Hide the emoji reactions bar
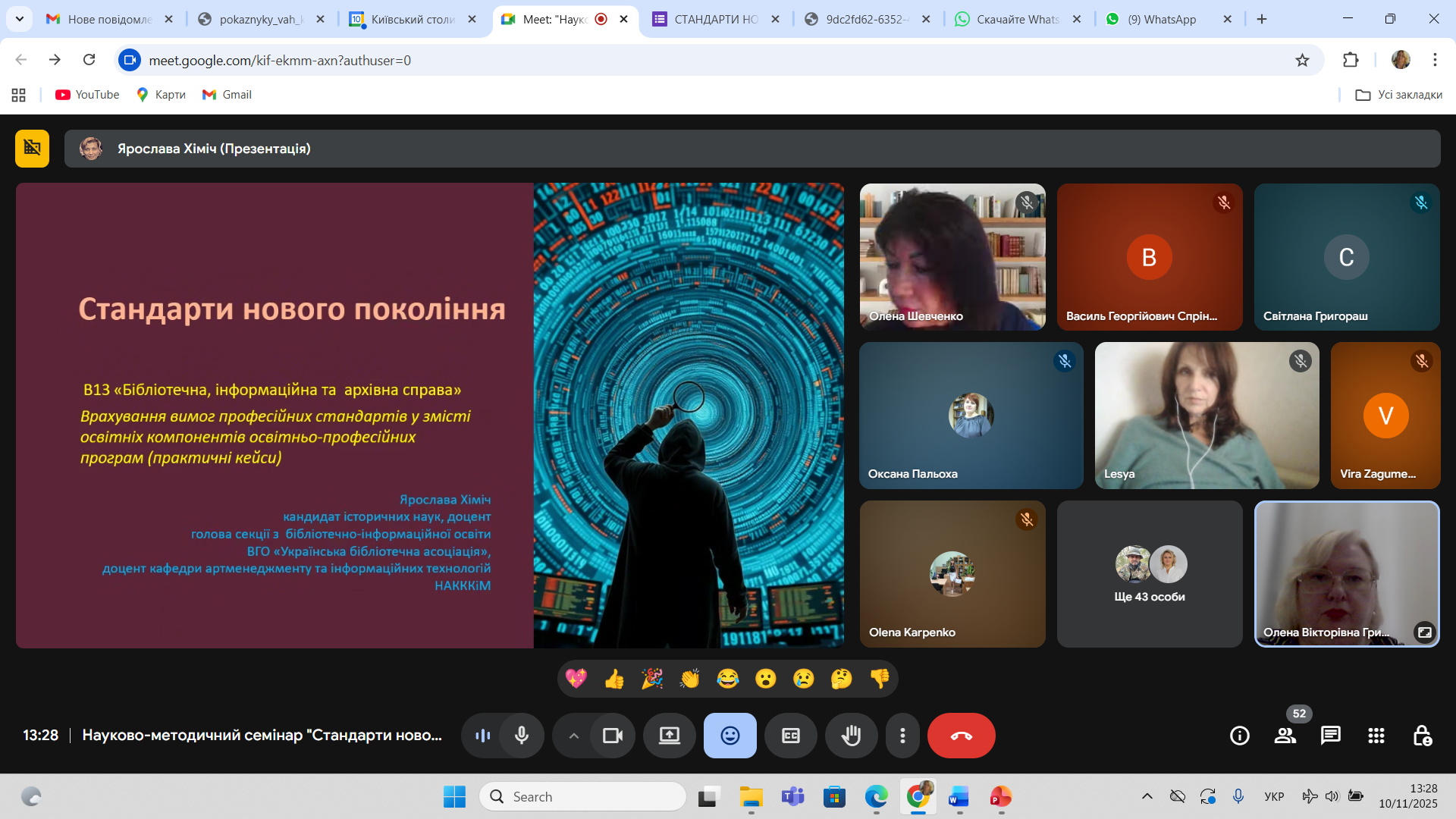This screenshot has height=819, width=1456. [x=730, y=736]
